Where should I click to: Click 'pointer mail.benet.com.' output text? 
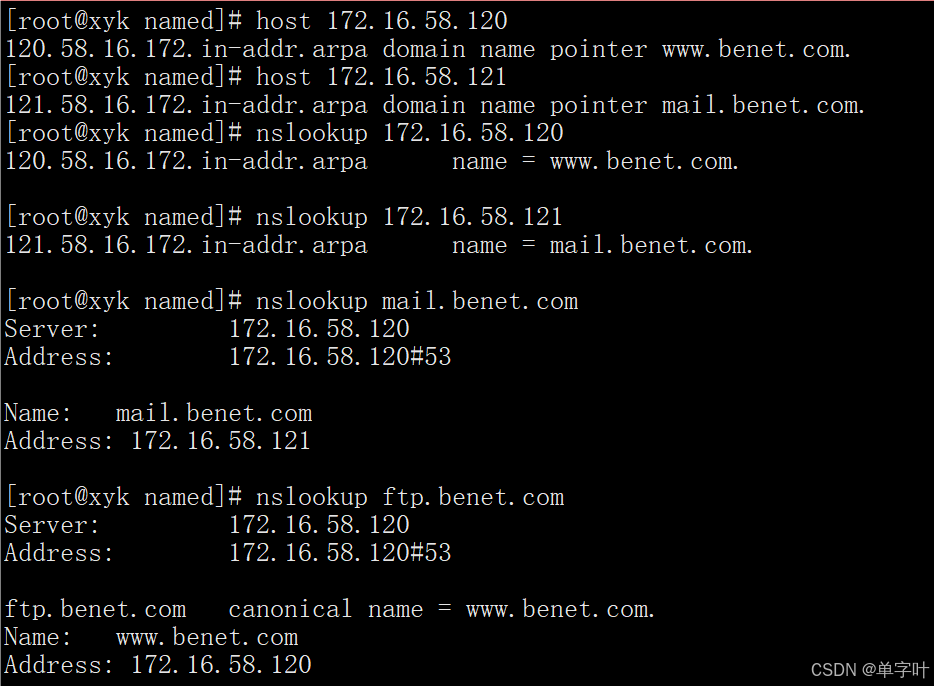706,105
